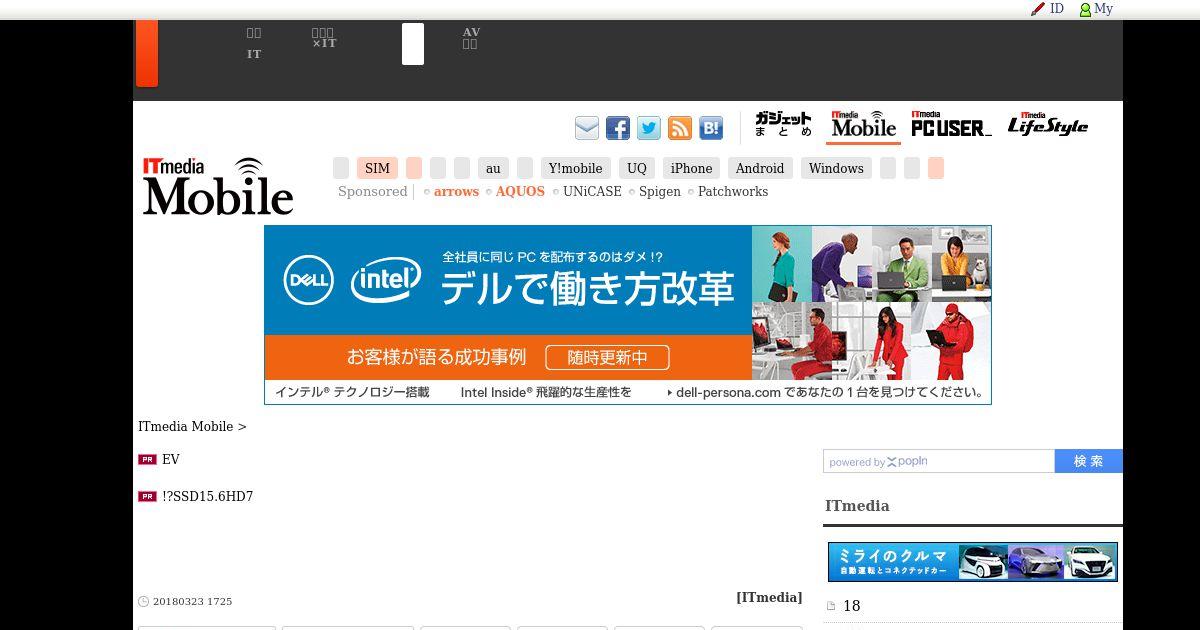1200x630 pixels.
Task: Click the PR badge beside EV
Action: click(147, 459)
